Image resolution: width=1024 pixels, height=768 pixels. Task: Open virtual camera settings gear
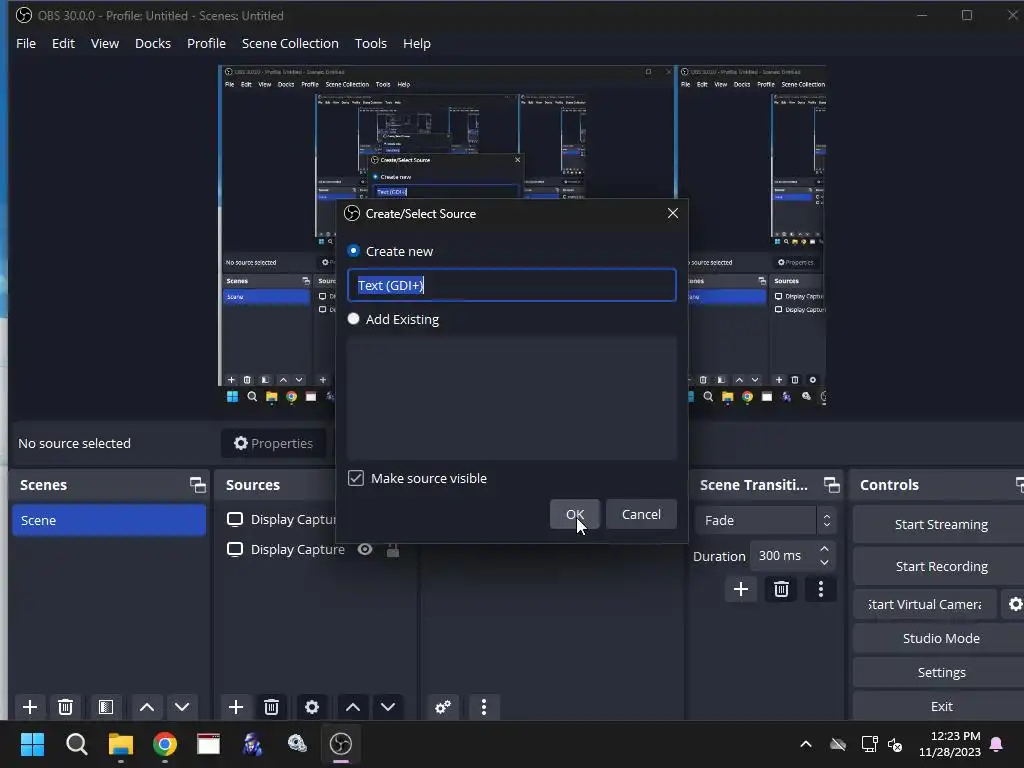[1015, 604]
